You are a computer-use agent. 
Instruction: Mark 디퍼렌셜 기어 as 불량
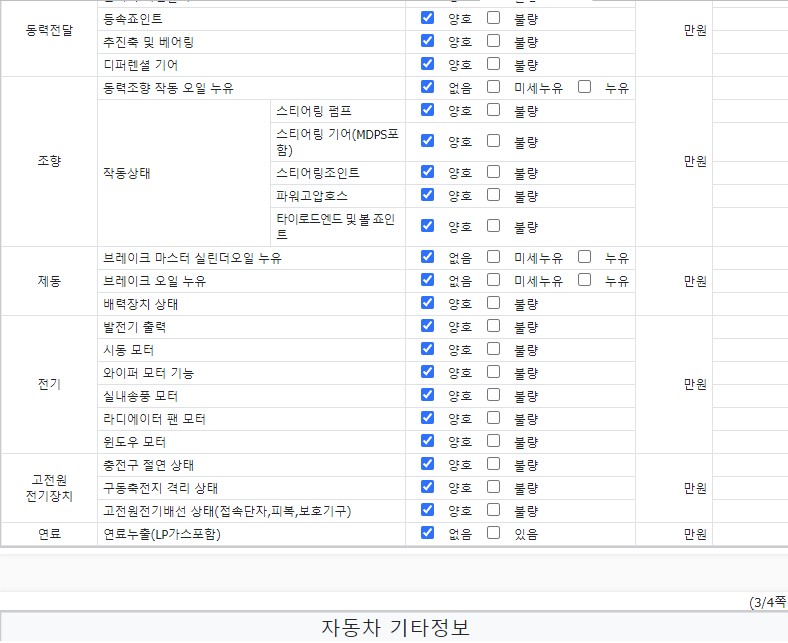493,64
